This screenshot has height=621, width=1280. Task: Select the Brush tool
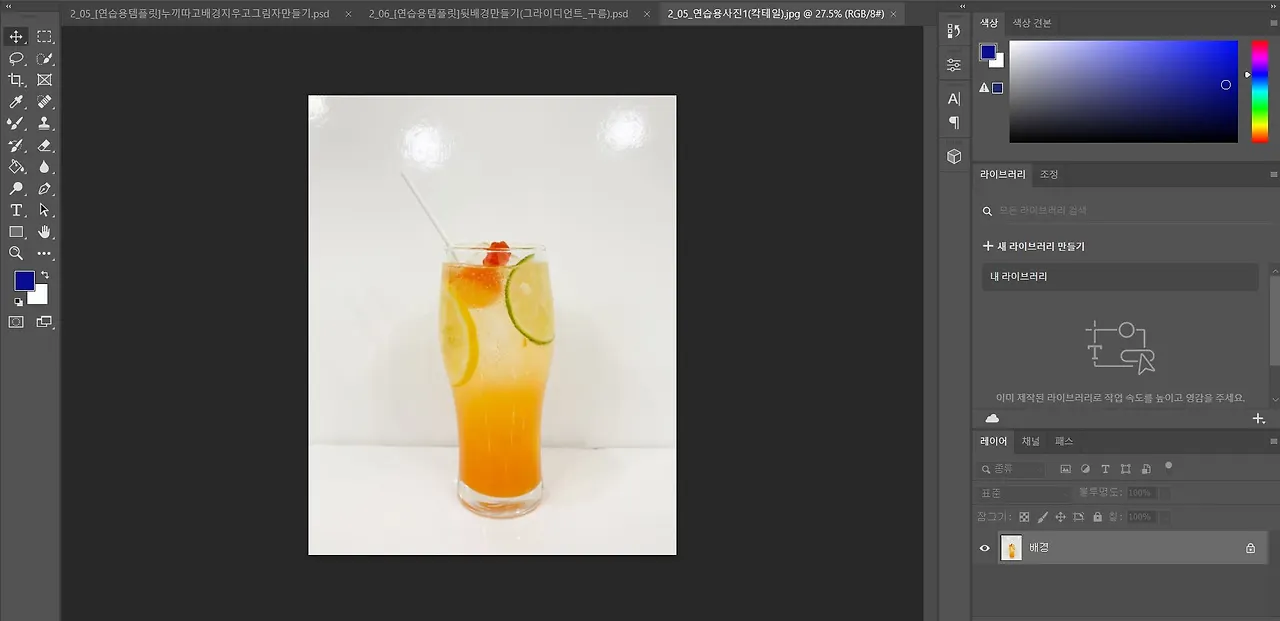coord(16,124)
